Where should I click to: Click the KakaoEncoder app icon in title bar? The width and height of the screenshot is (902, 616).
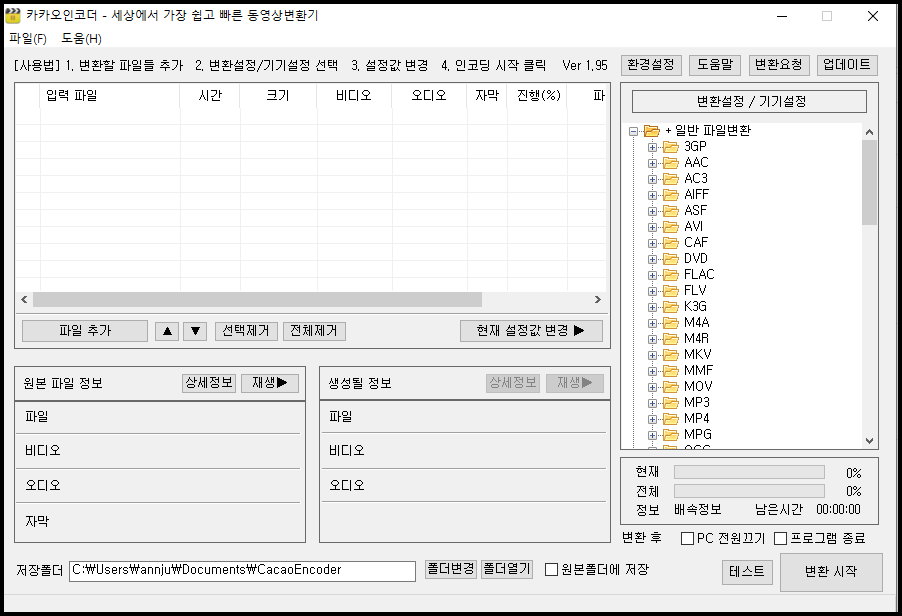point(13,16)
